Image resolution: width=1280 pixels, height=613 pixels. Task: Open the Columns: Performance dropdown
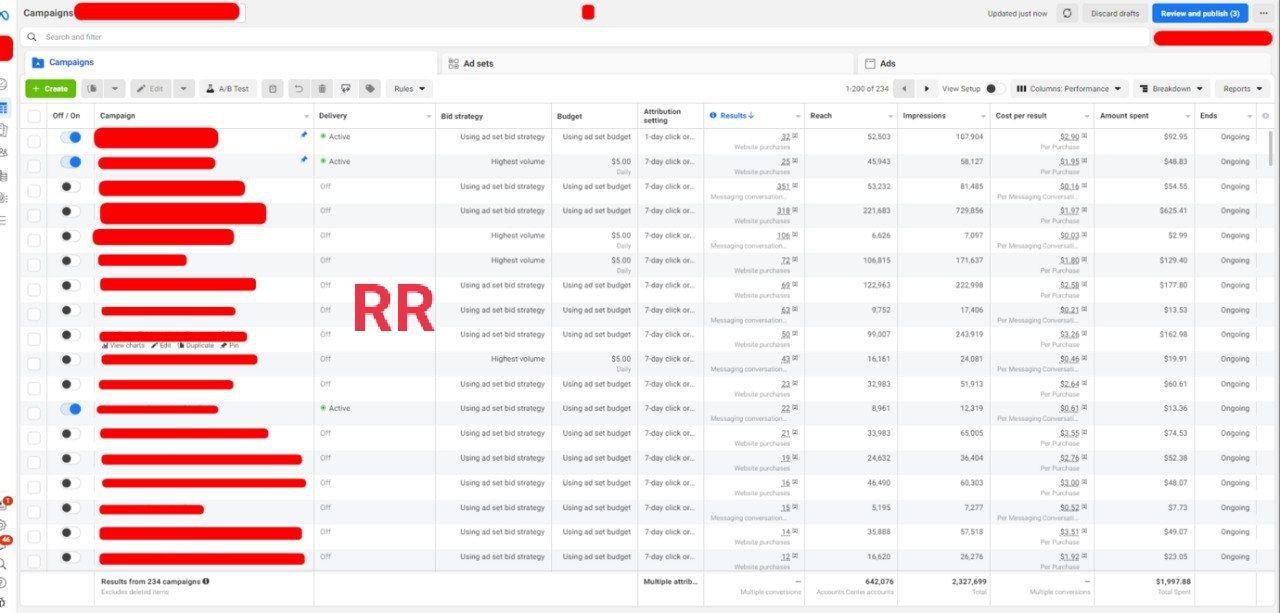pos(1069,89)
